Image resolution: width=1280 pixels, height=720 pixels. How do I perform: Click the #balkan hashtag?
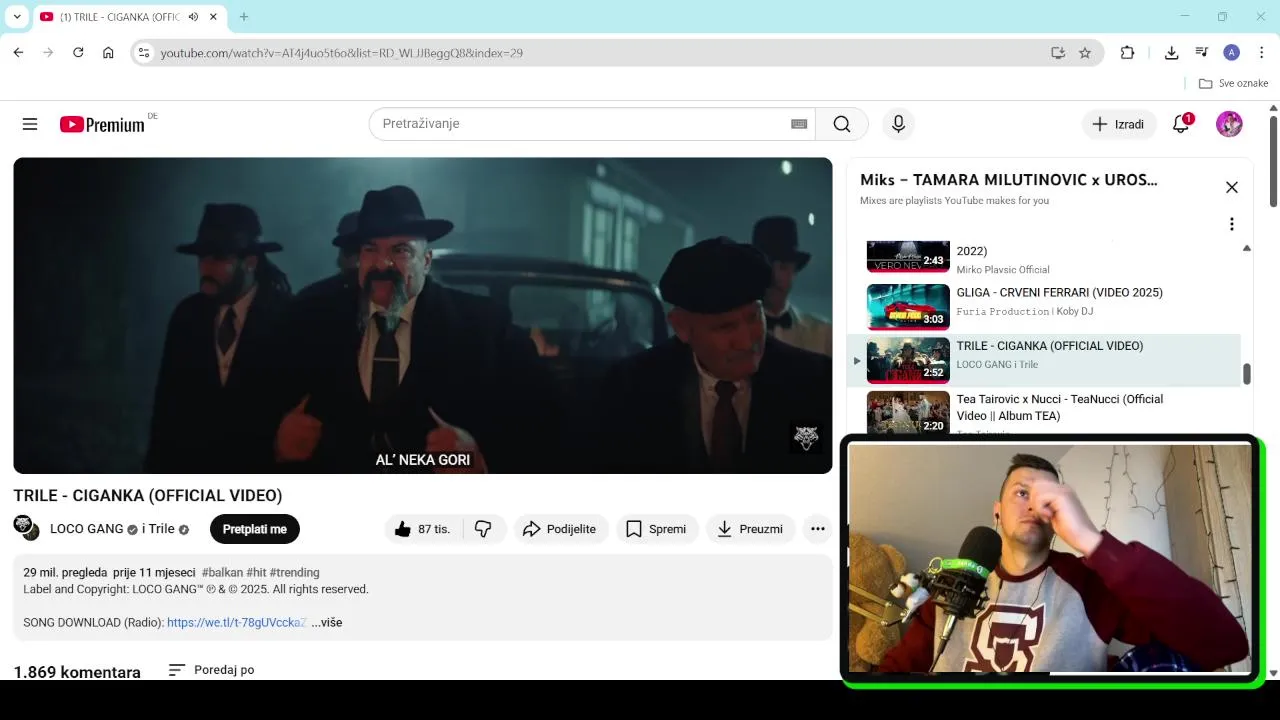coord(221,573)
